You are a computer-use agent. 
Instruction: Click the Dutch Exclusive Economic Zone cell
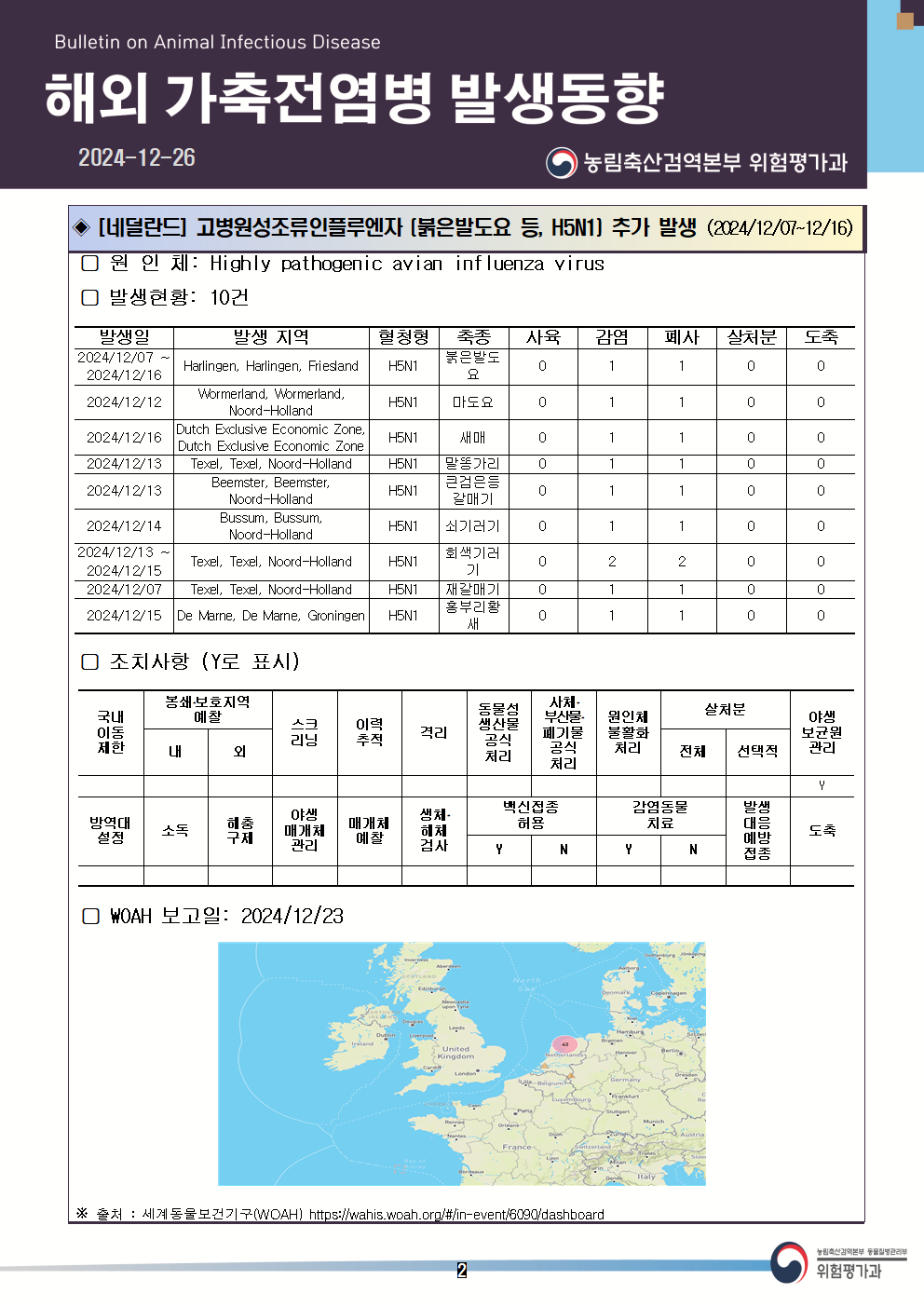coord(271,438)
